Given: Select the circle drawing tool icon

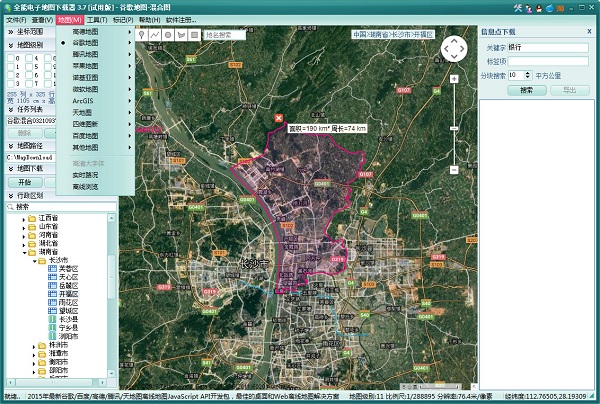Looking at the screenshot, I should point(167,34).
